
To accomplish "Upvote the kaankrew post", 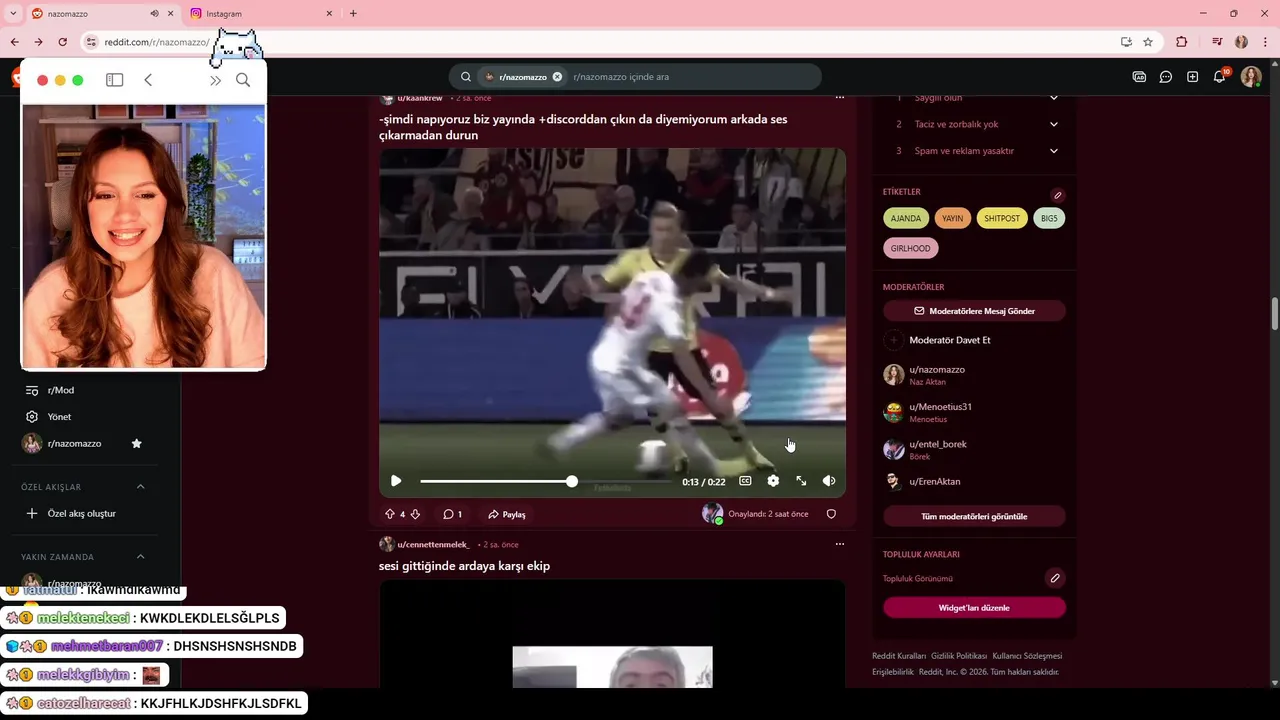I will [390, 514].
